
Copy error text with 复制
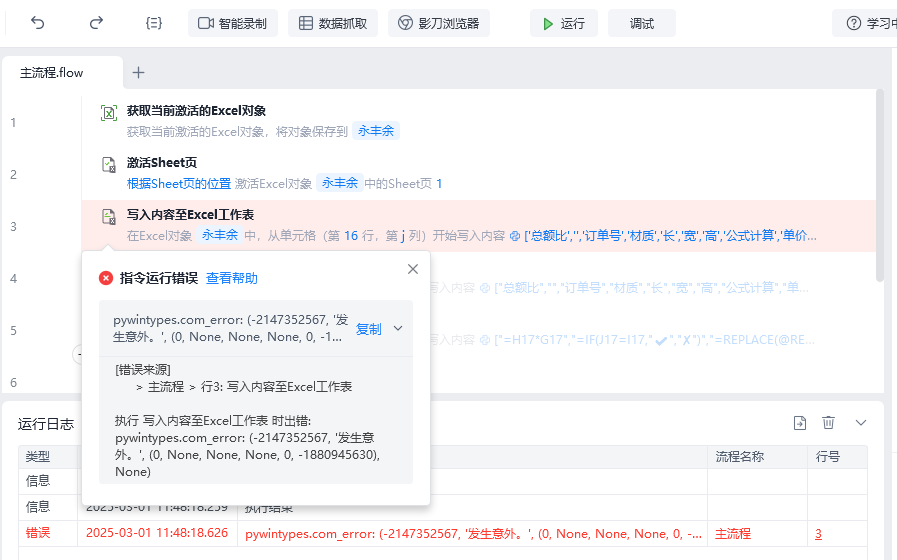point(368,329)
